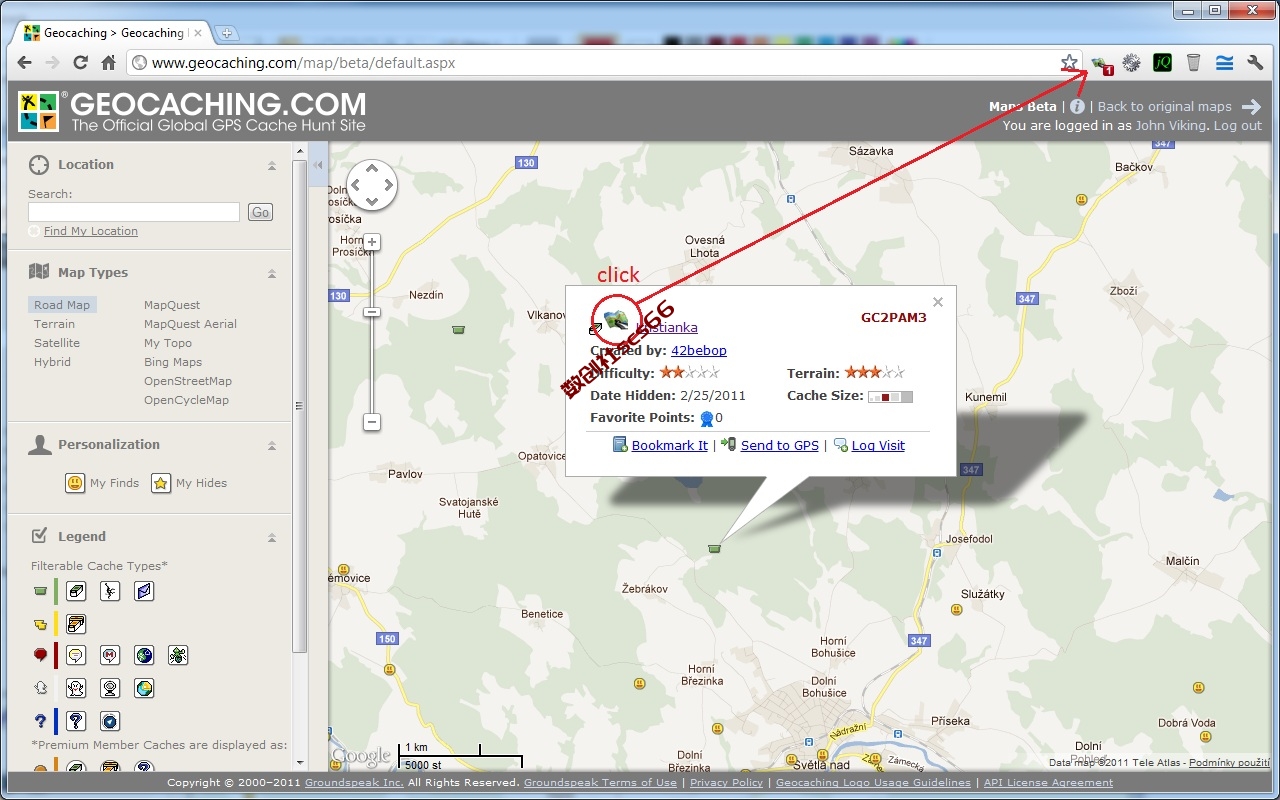
Task: Choose MapQuest Aerial map type
Action: coord(190,324)
